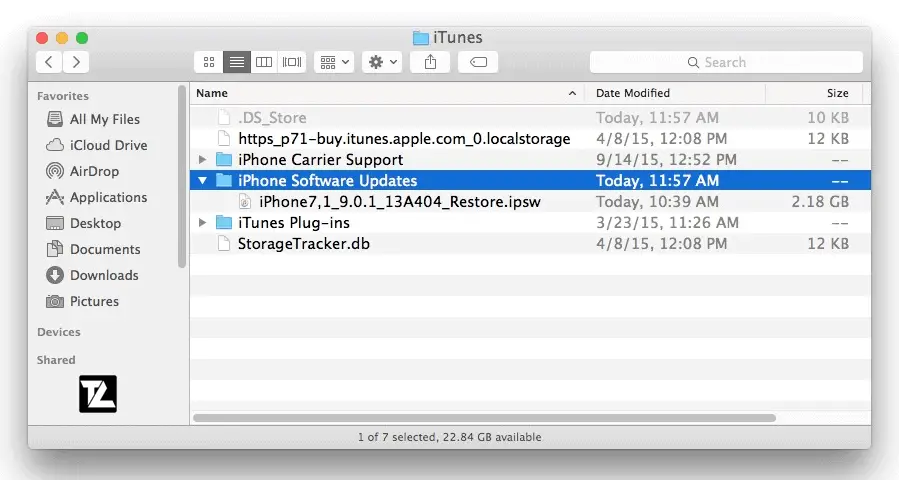Select the iPhone7,1_9.0.1_13A404_Restore.ipsw file
This screenshot has height=480, width=899.
[400, 202]
